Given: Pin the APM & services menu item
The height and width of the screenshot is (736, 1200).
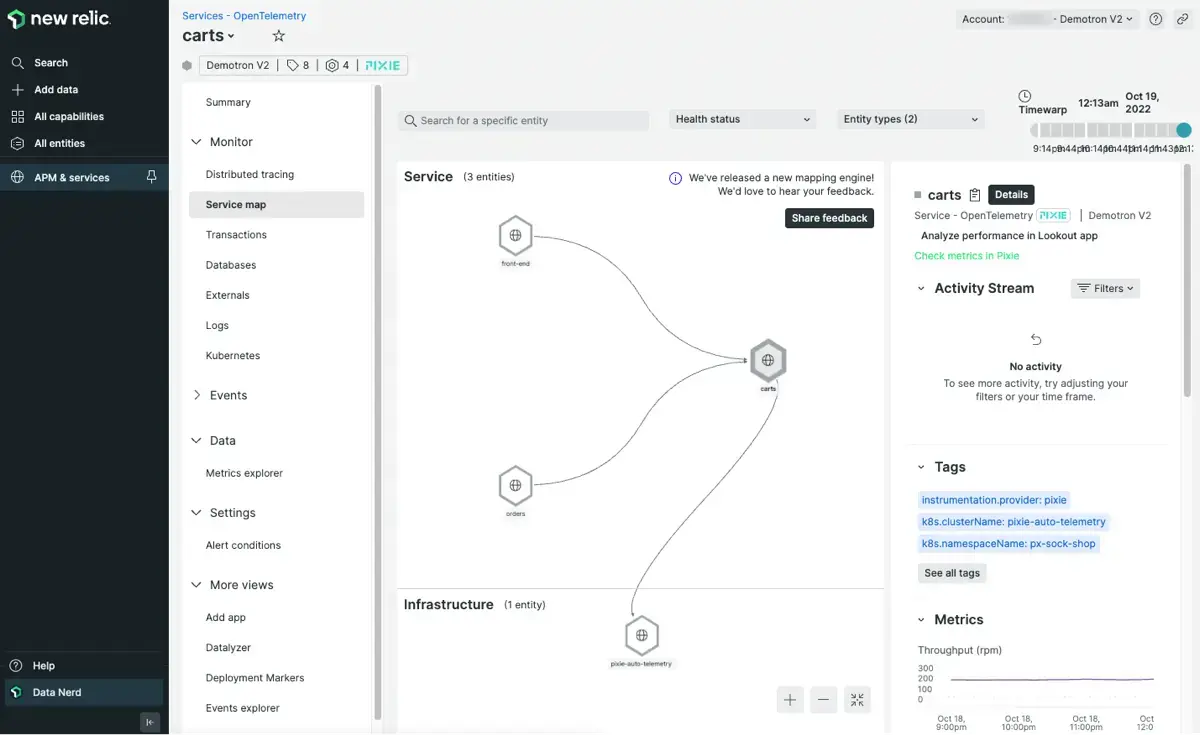Looking at the screenshot, I should click(x=152, y=177).
